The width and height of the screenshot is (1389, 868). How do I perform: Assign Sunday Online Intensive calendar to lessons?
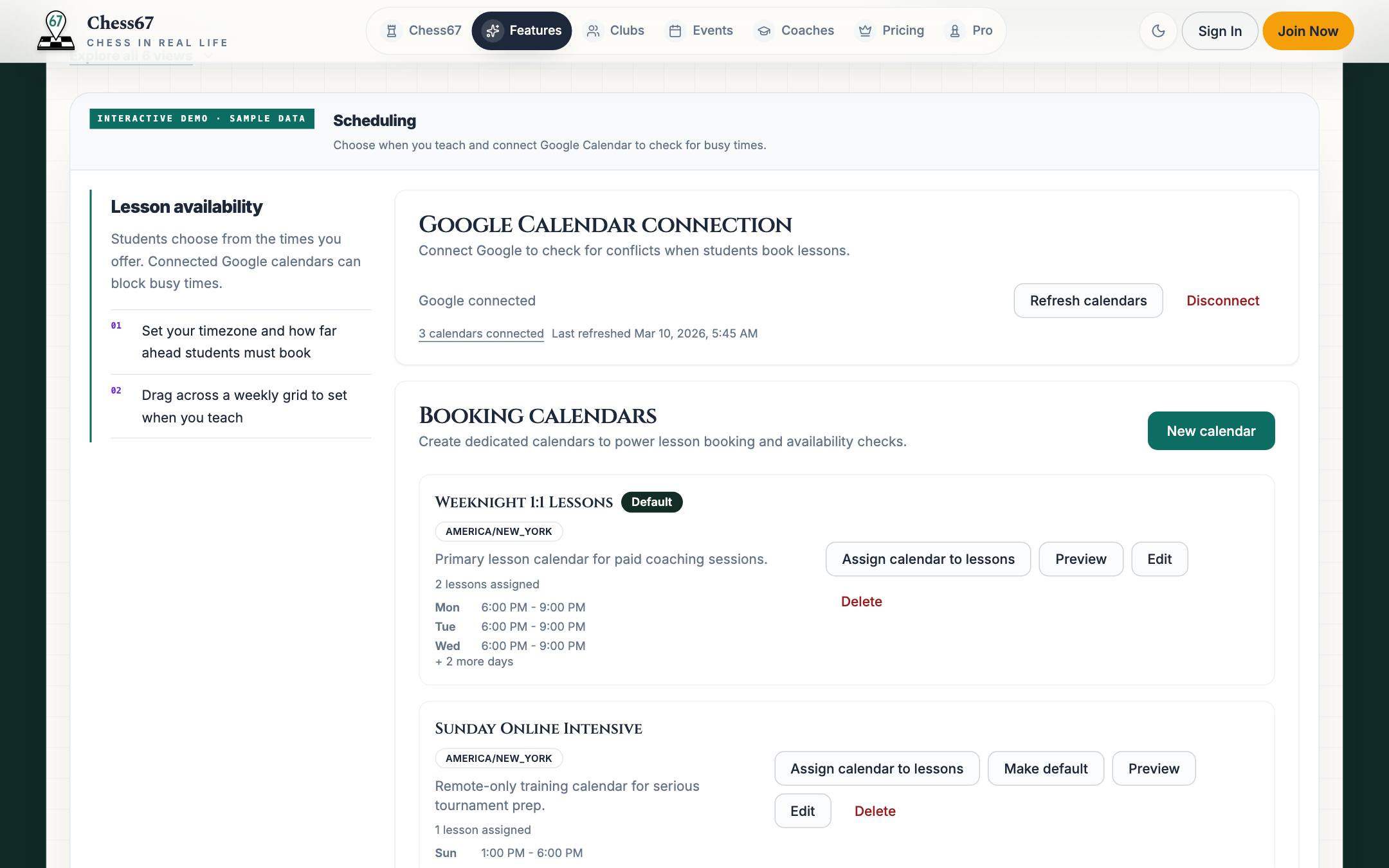[876, 768]
